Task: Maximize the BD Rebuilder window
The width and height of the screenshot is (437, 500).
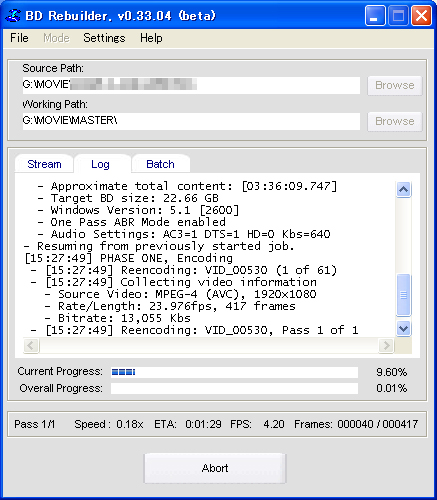Action: tap(398, 16)
